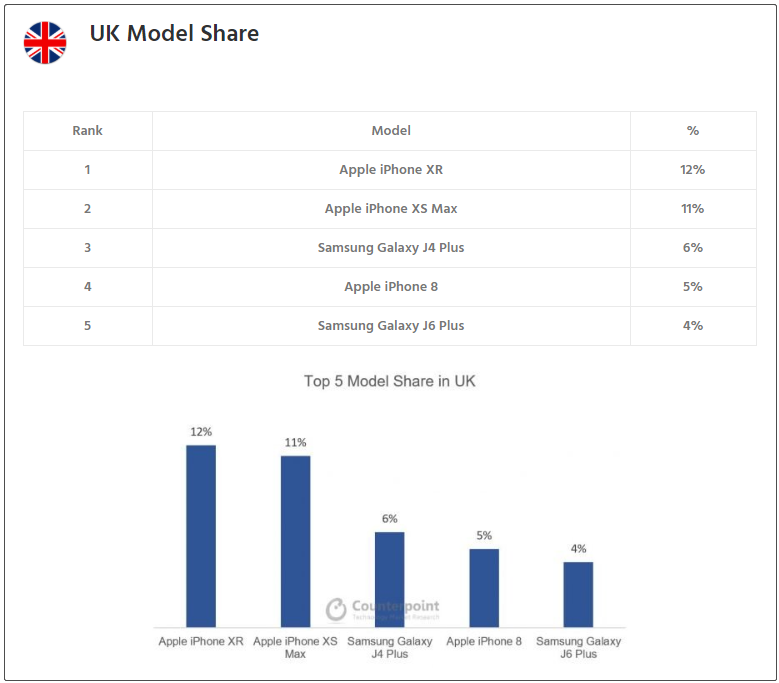Select Apple iPhone XR table row
The width and height of the screenshot is (779, 683).
tap(391, 170)
